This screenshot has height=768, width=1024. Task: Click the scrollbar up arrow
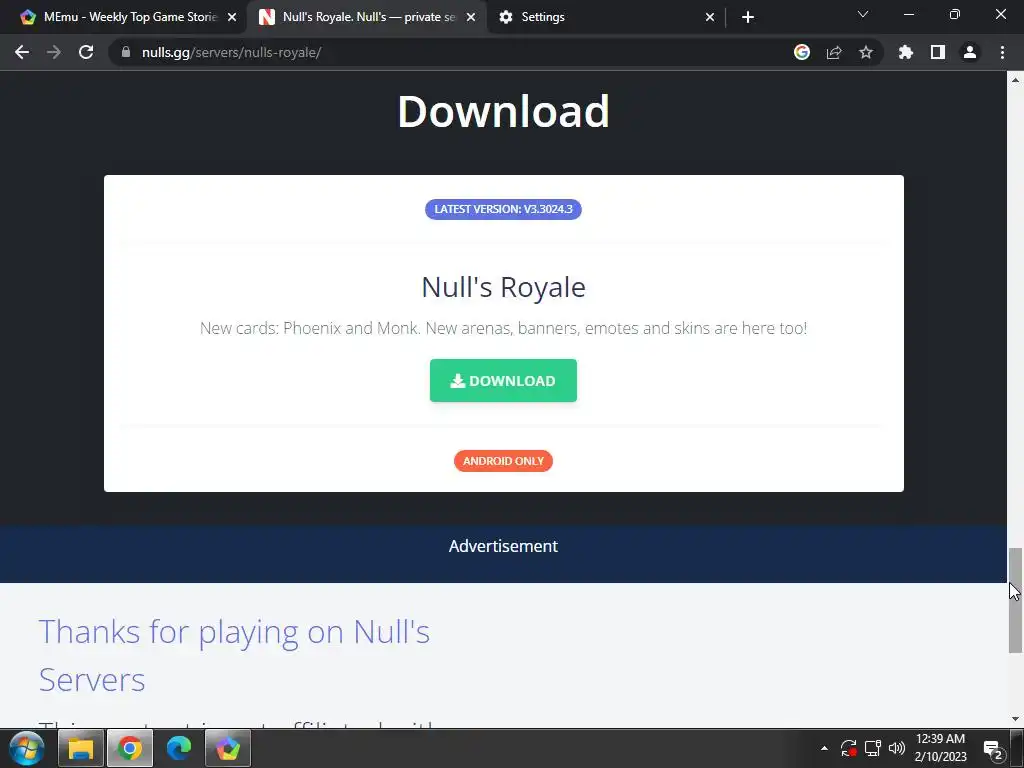(x=1015, y=80)
